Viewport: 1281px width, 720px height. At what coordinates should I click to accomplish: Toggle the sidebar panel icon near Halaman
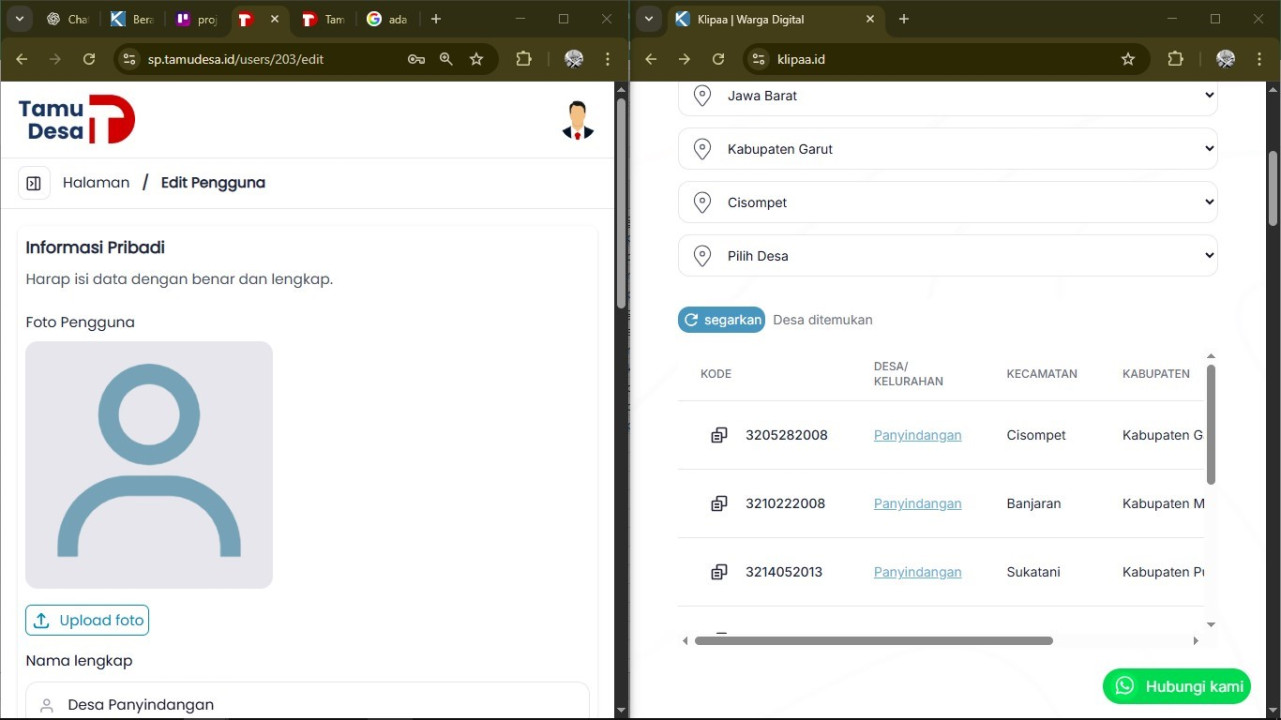click(x=34, y=183)
